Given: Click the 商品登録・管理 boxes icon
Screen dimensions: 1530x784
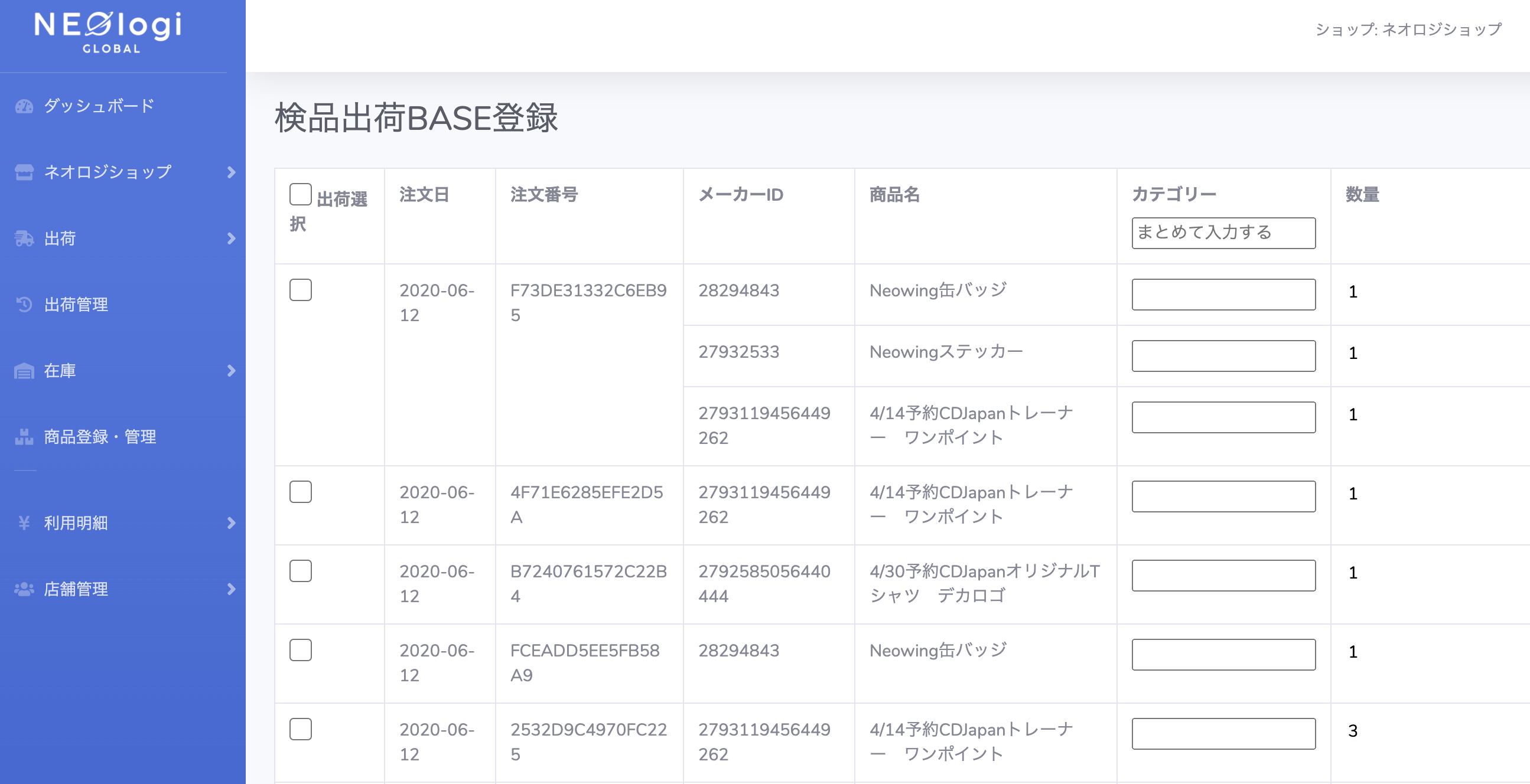Looking at the screenshot, I should [x=24, y=437].
